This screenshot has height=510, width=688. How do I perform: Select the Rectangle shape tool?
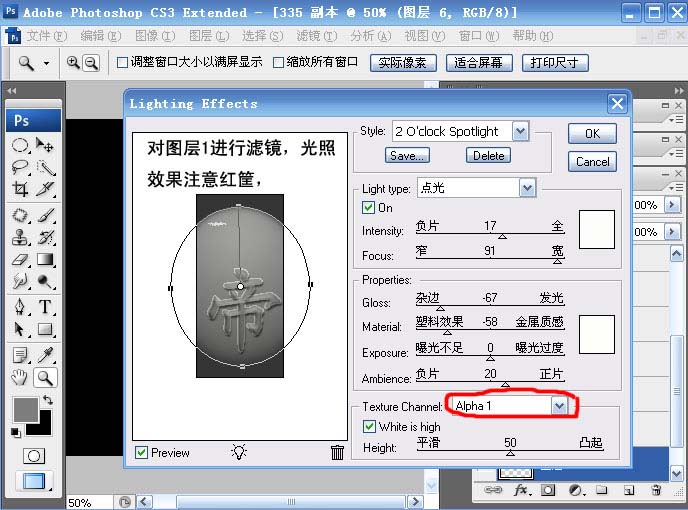click(45, 329)
